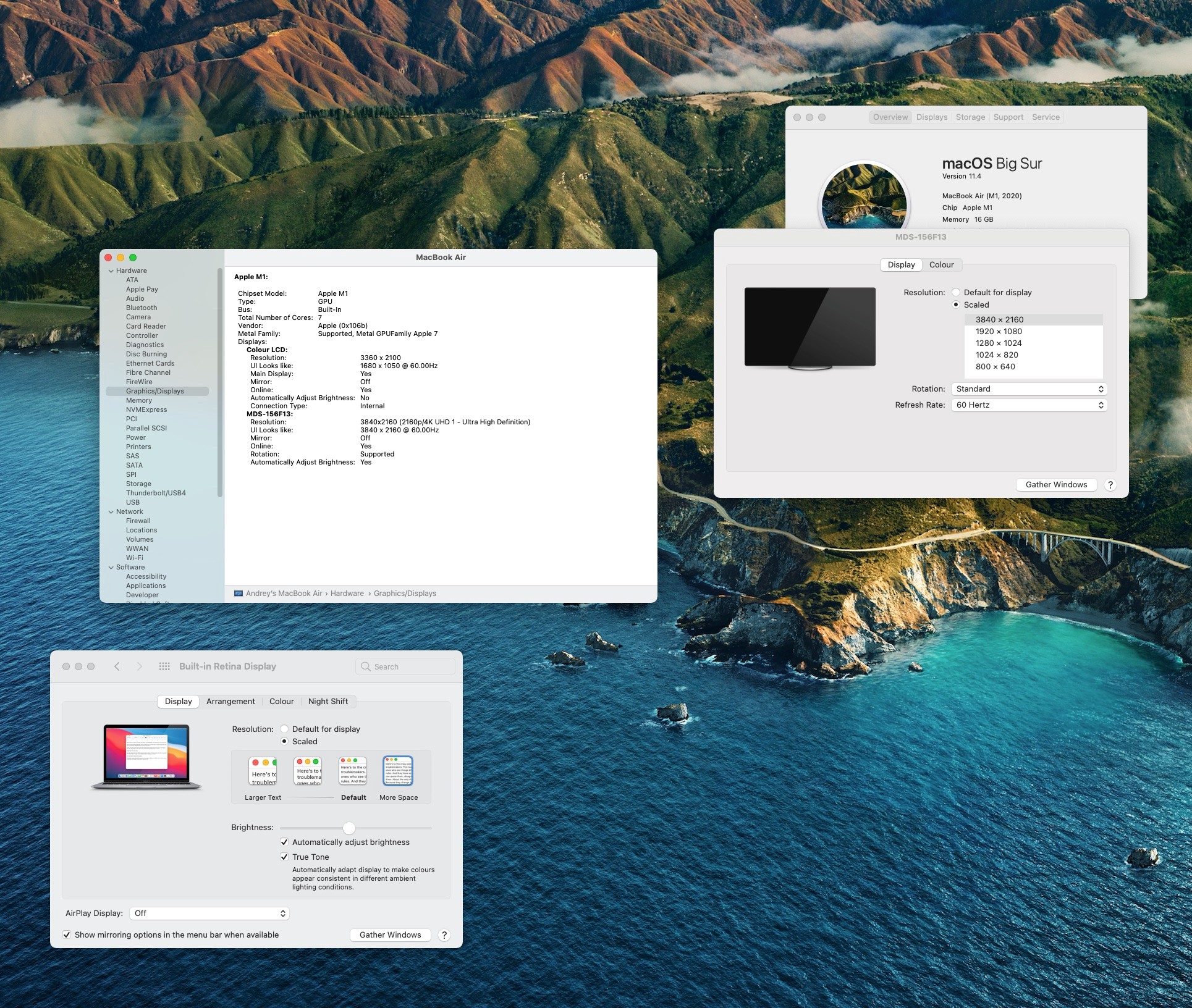The height and width of the screenshot is (1008, 1192).
Task: Collapse the Hardware section in sidebar
Action: [111, 271]
